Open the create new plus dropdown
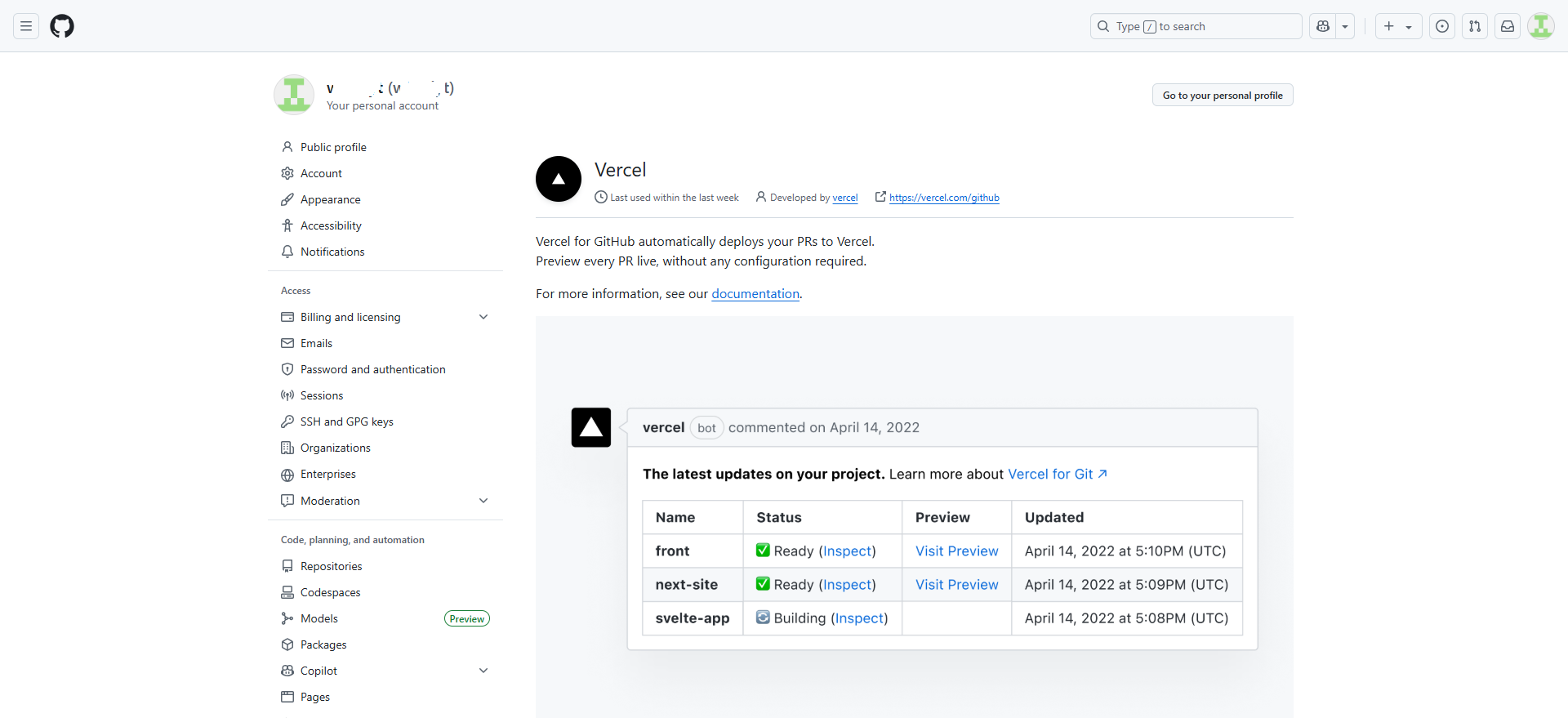This screenshot has width=1568, height=718. tap(1398, 26)
